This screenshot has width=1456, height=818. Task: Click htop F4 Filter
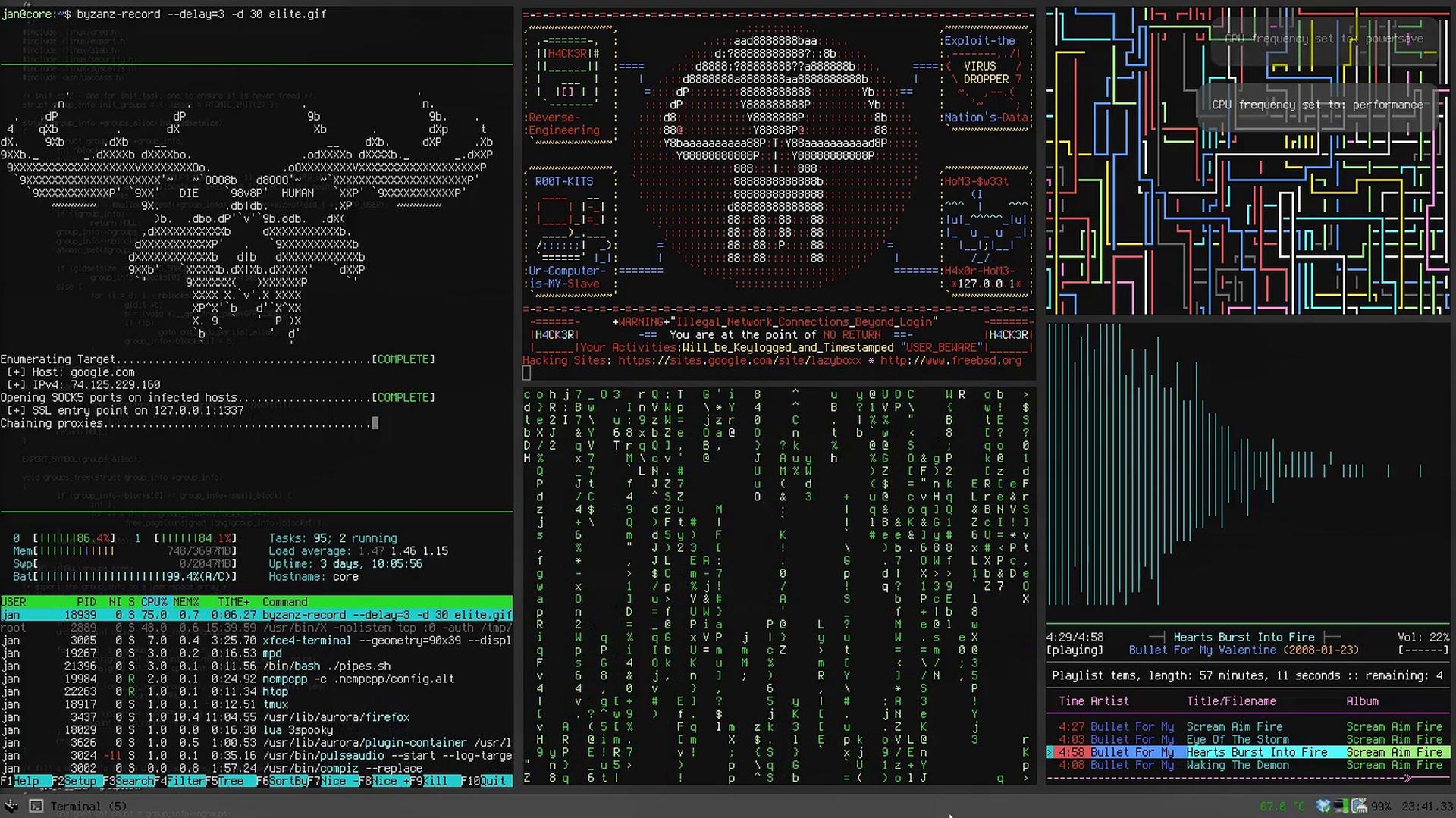click(180, 781)
